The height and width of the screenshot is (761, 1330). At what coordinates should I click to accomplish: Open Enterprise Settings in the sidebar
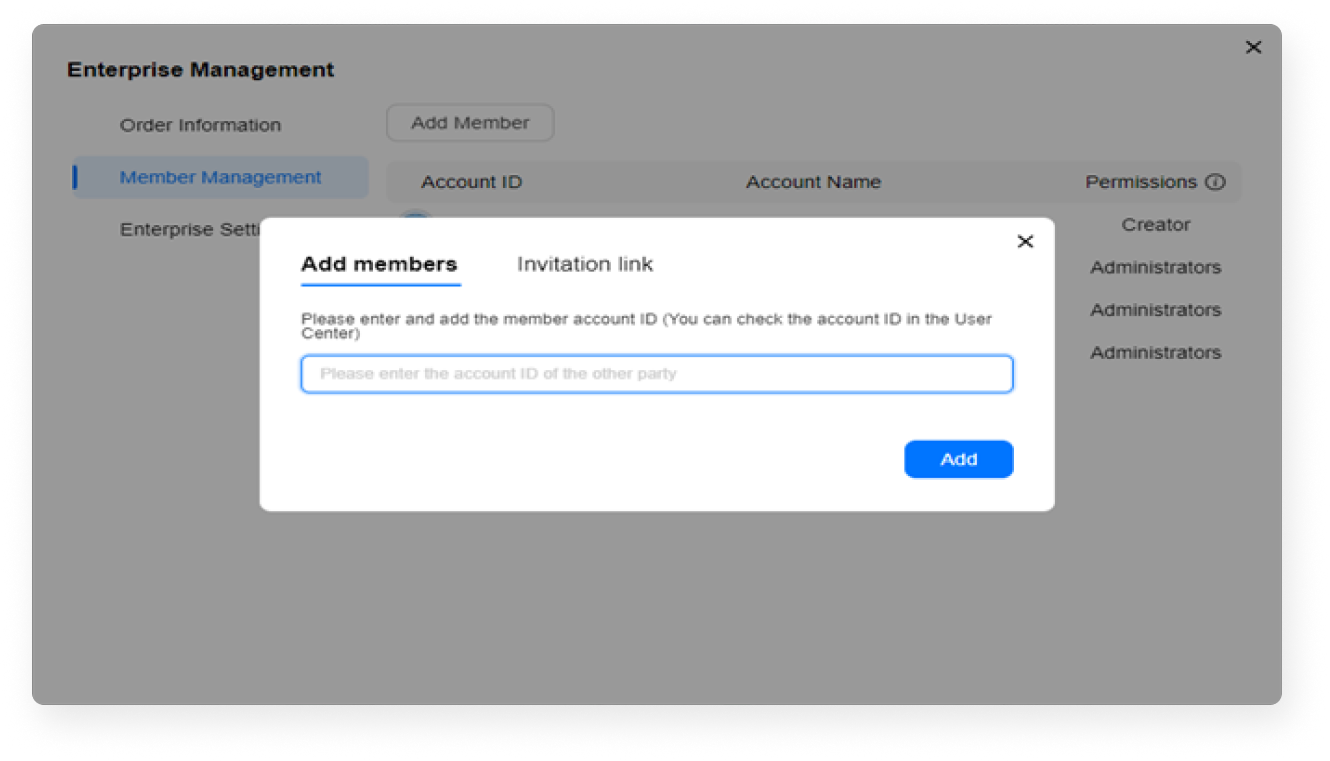(x=189, y=230)
